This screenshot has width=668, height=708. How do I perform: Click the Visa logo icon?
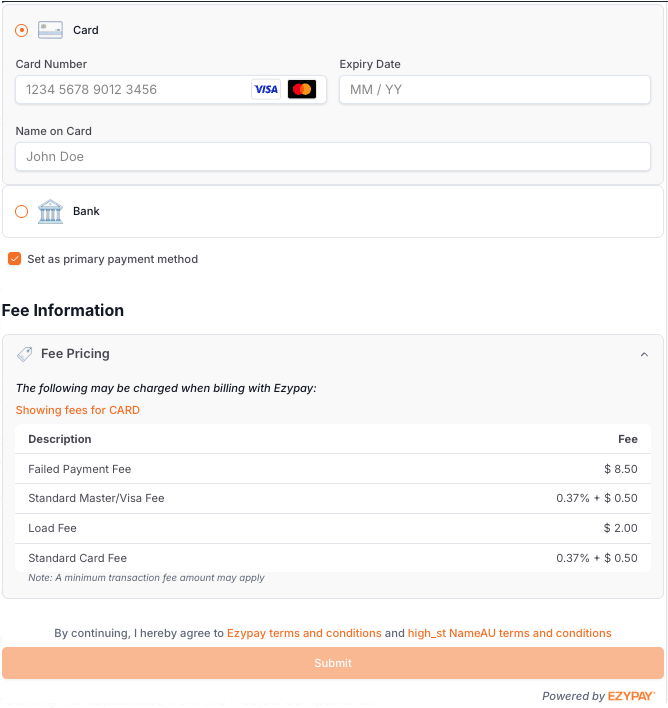tap(266, 89)
